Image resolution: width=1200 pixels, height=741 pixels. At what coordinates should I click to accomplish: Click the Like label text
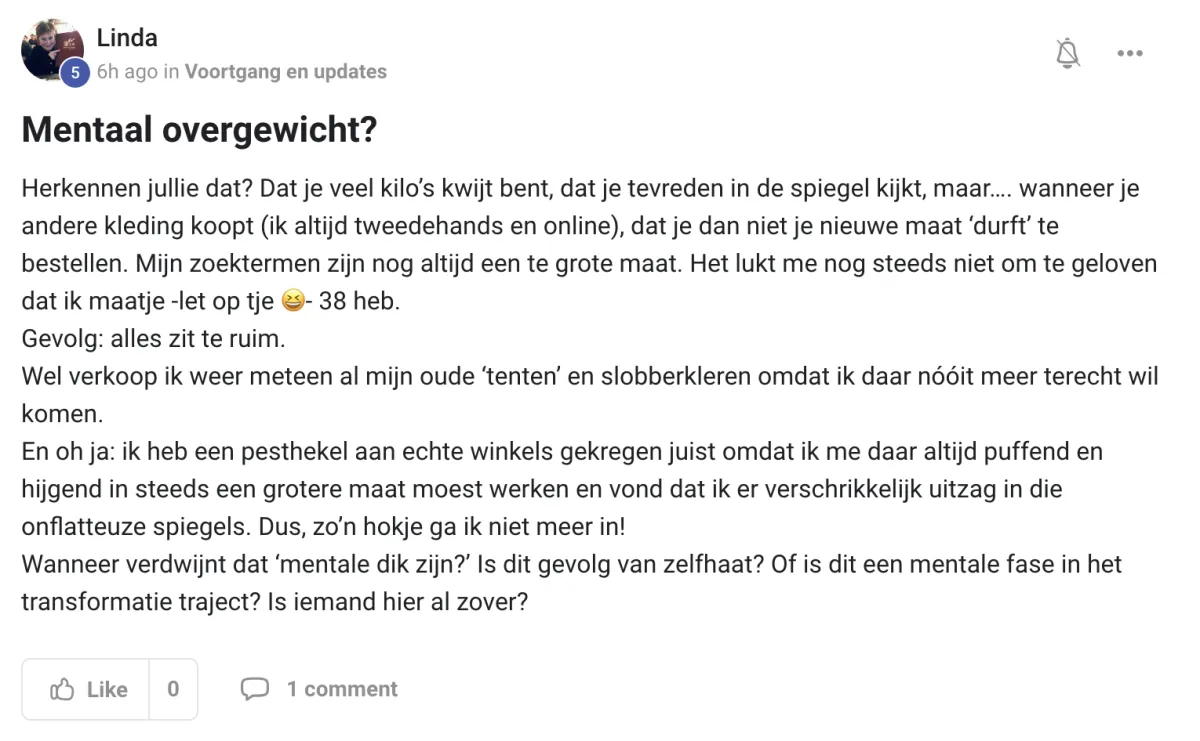pos(107,689)
